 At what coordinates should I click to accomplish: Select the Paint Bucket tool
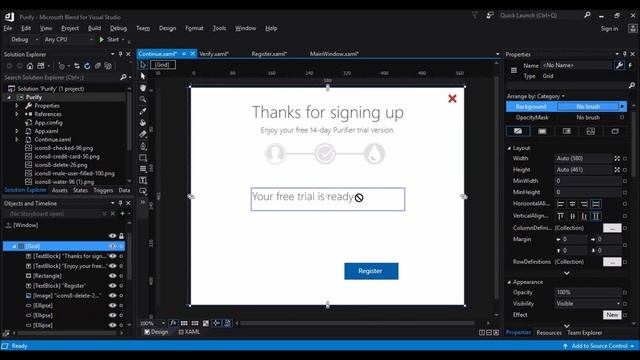143,122
